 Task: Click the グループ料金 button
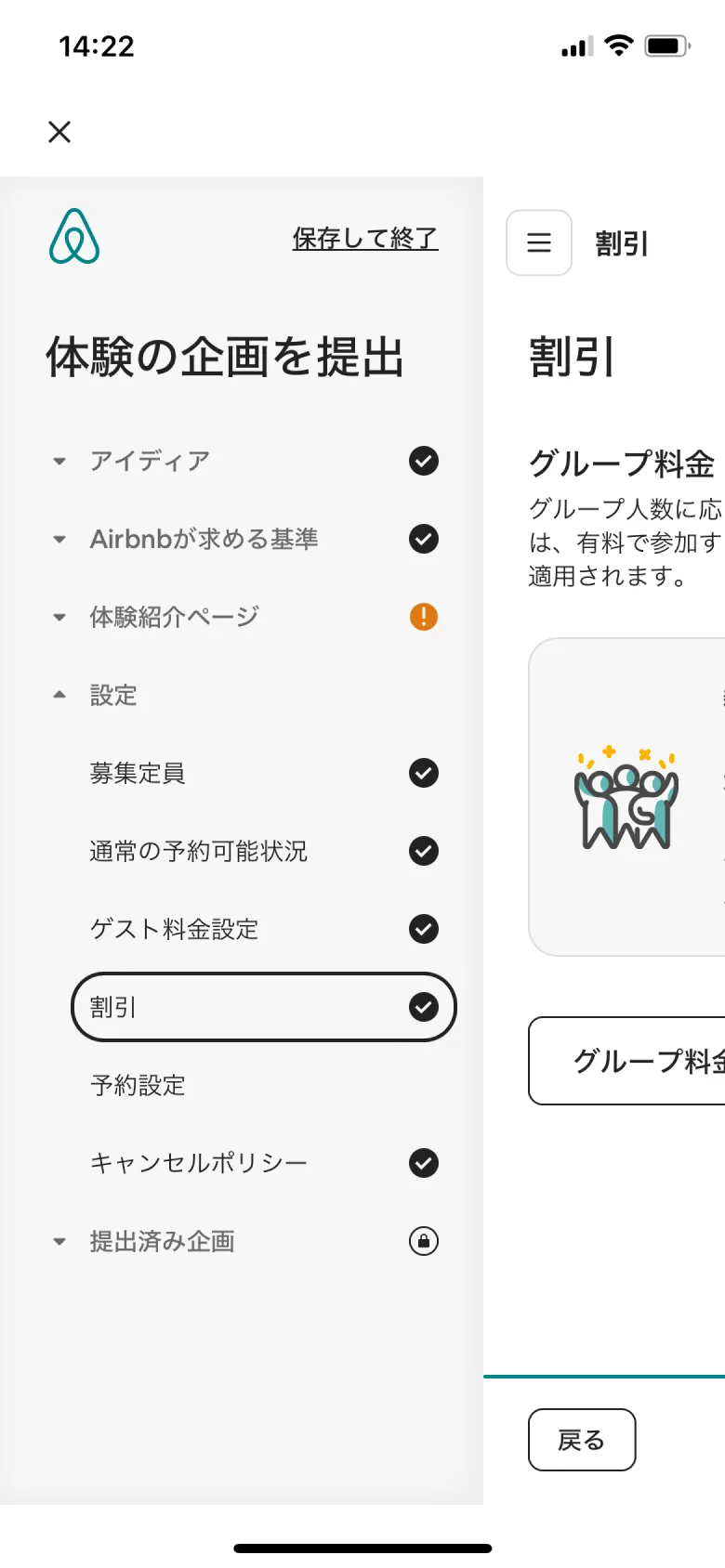click(x=651, y=1061)
